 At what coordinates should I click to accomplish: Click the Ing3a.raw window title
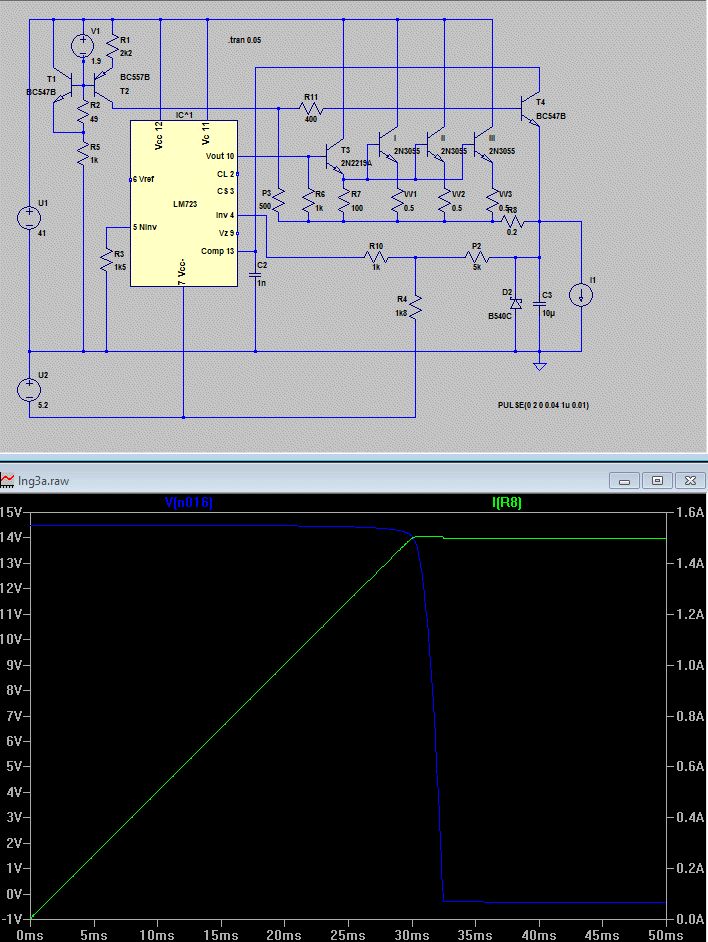[43, 481]
